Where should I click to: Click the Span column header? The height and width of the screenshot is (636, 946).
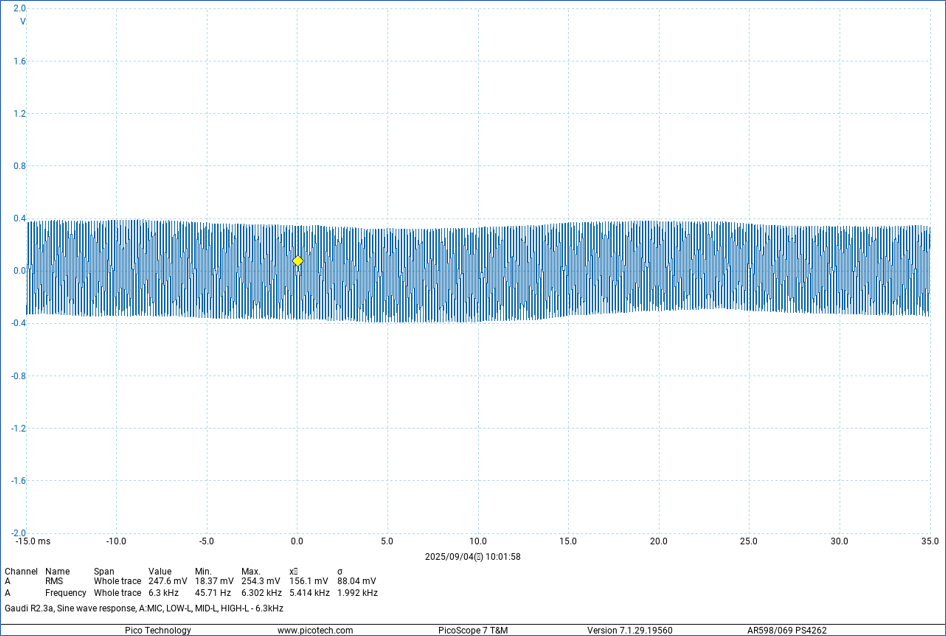pyautogui.click(x=104, y=571)
